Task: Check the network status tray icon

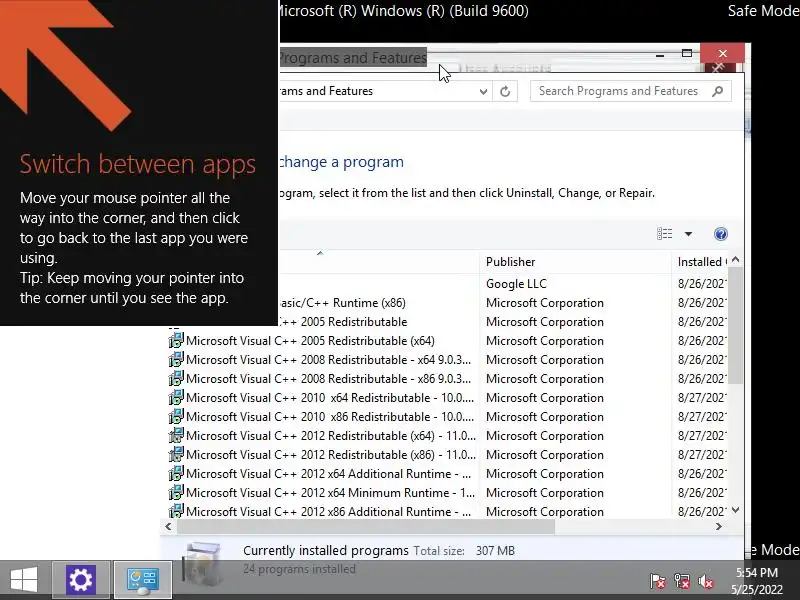Action: click(x=682, y=581)
